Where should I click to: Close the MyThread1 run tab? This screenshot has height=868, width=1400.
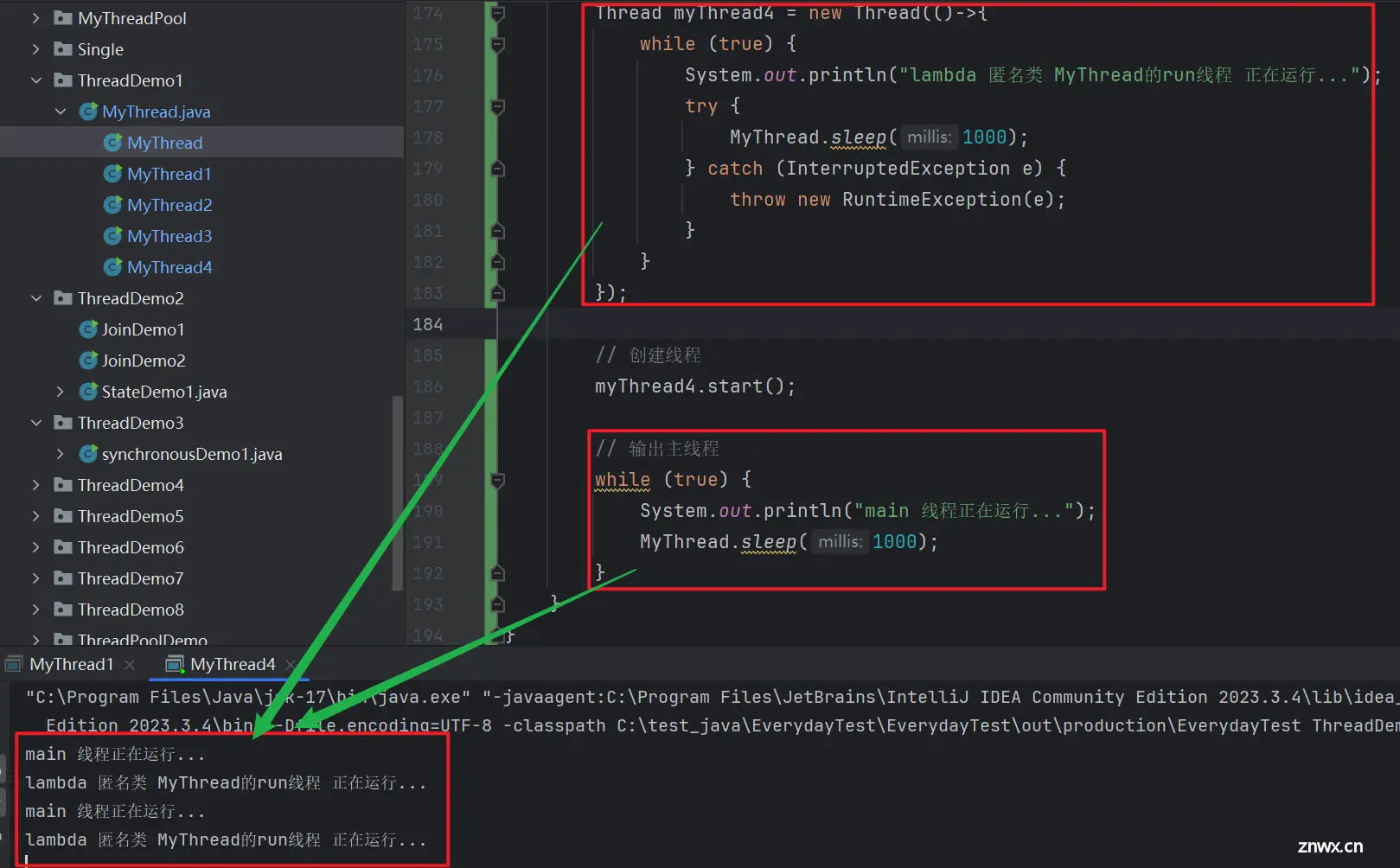130,665
